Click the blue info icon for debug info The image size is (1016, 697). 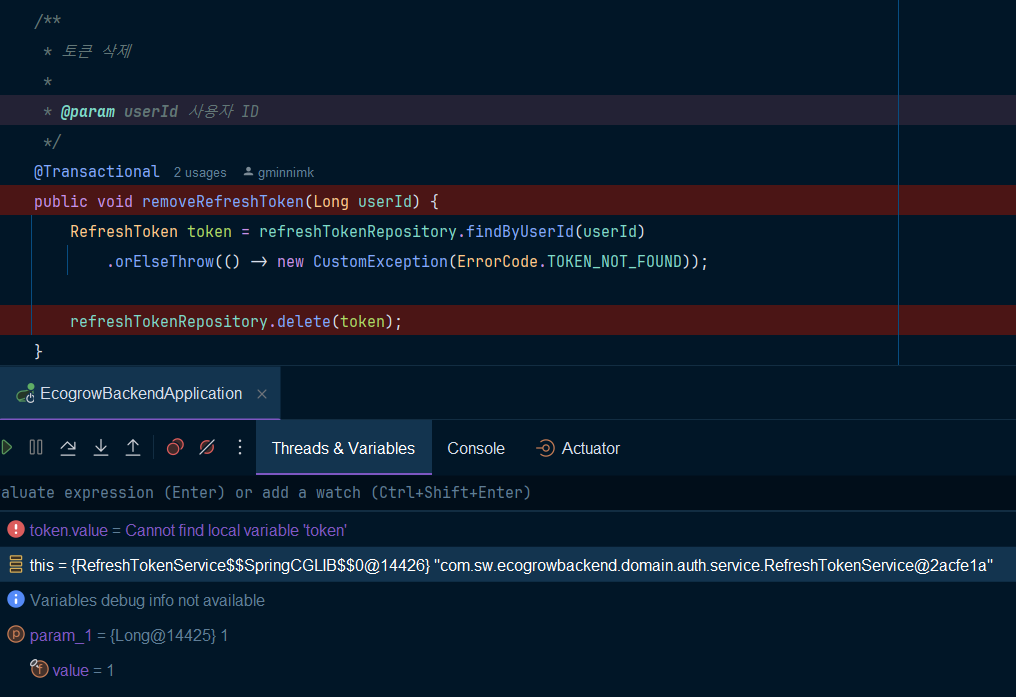(x=16, y=599)
